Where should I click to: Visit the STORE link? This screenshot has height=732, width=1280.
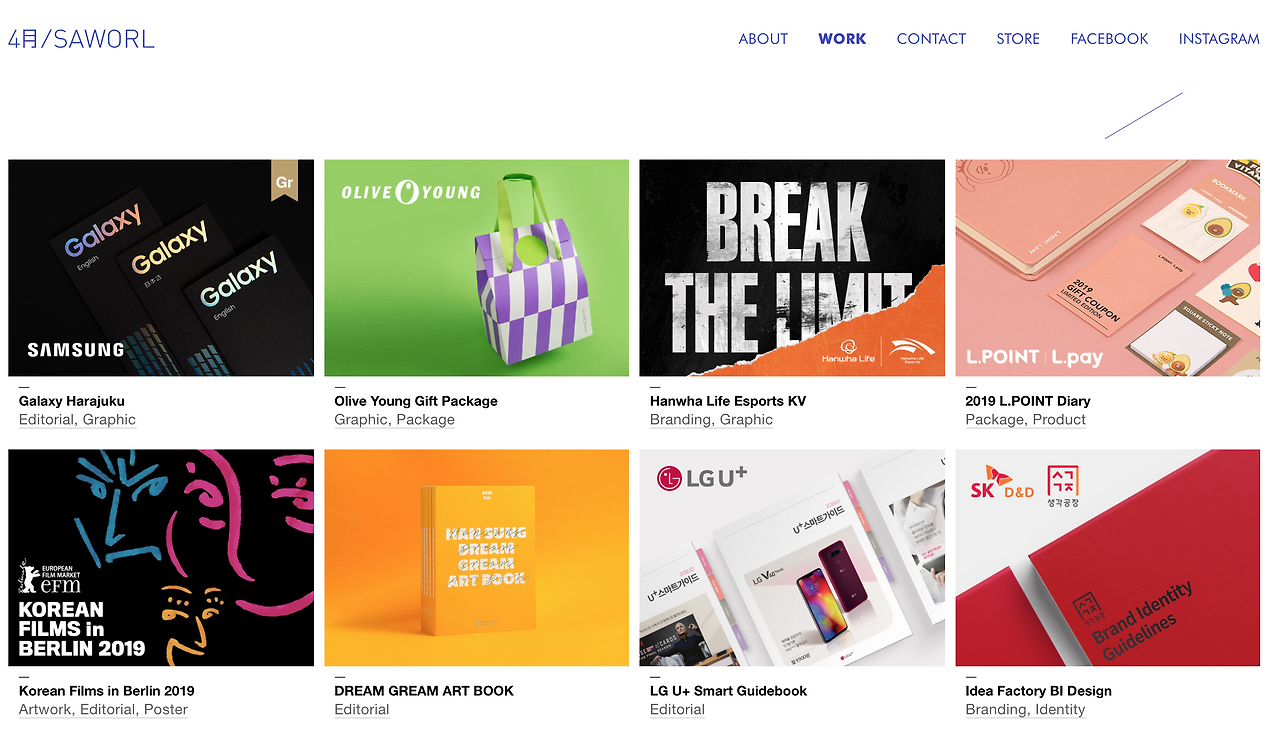click(x=1018, y=39)
